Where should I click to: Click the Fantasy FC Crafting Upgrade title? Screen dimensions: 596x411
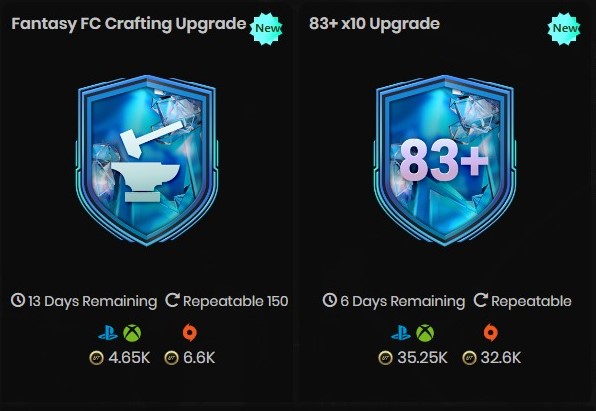point(129,24)
